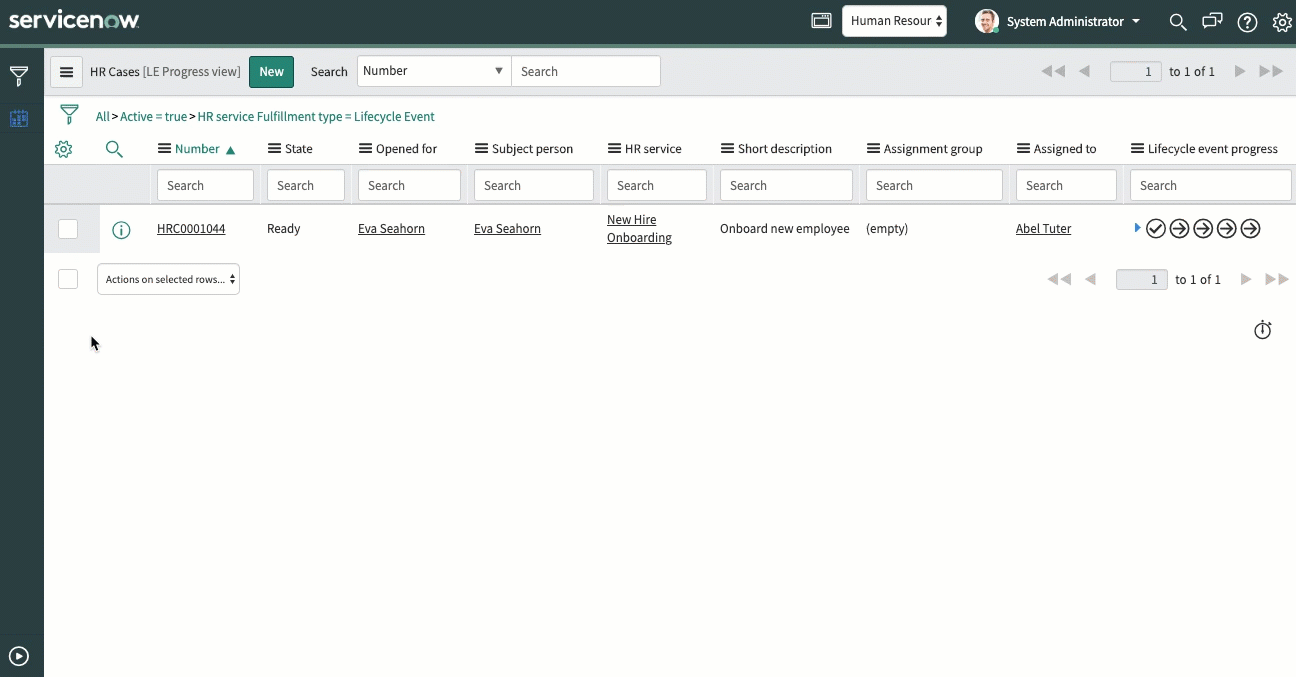Focus the Number column search field
The height and width of the screenshot is (677, 1296).
(205, 185)
